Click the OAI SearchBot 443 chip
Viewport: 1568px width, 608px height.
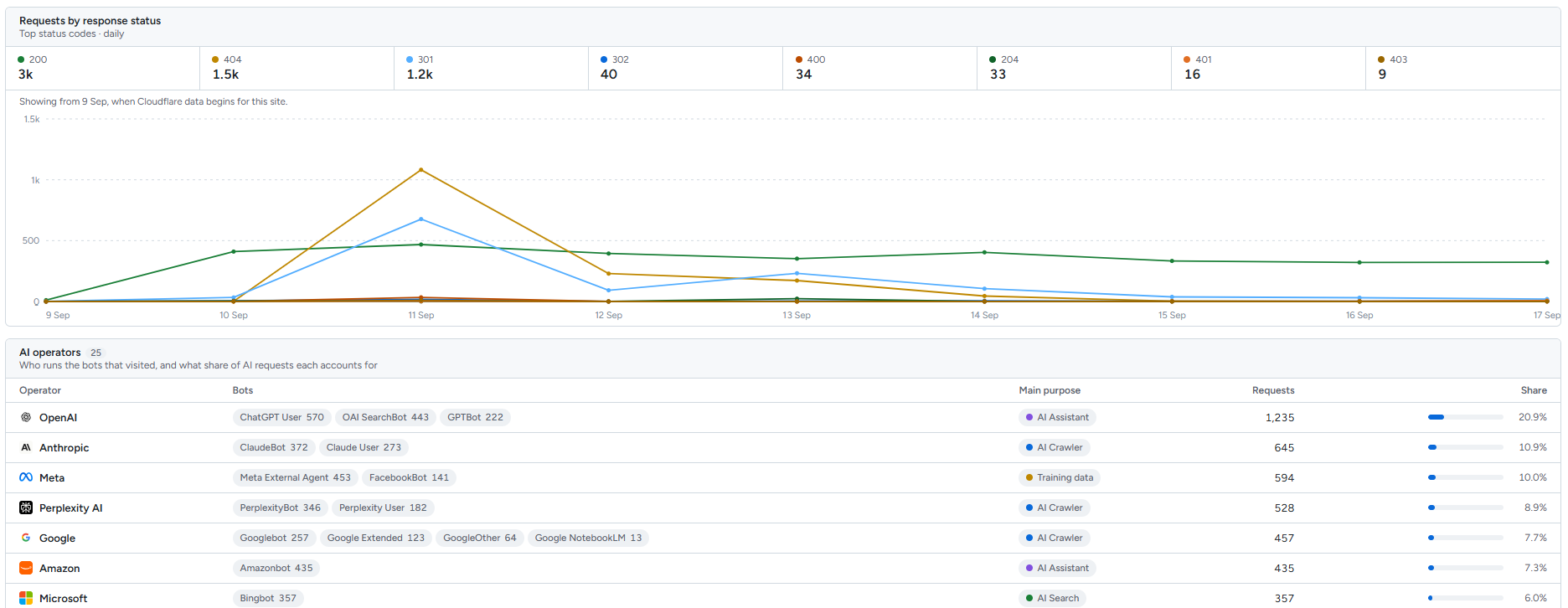click(385, 417)
